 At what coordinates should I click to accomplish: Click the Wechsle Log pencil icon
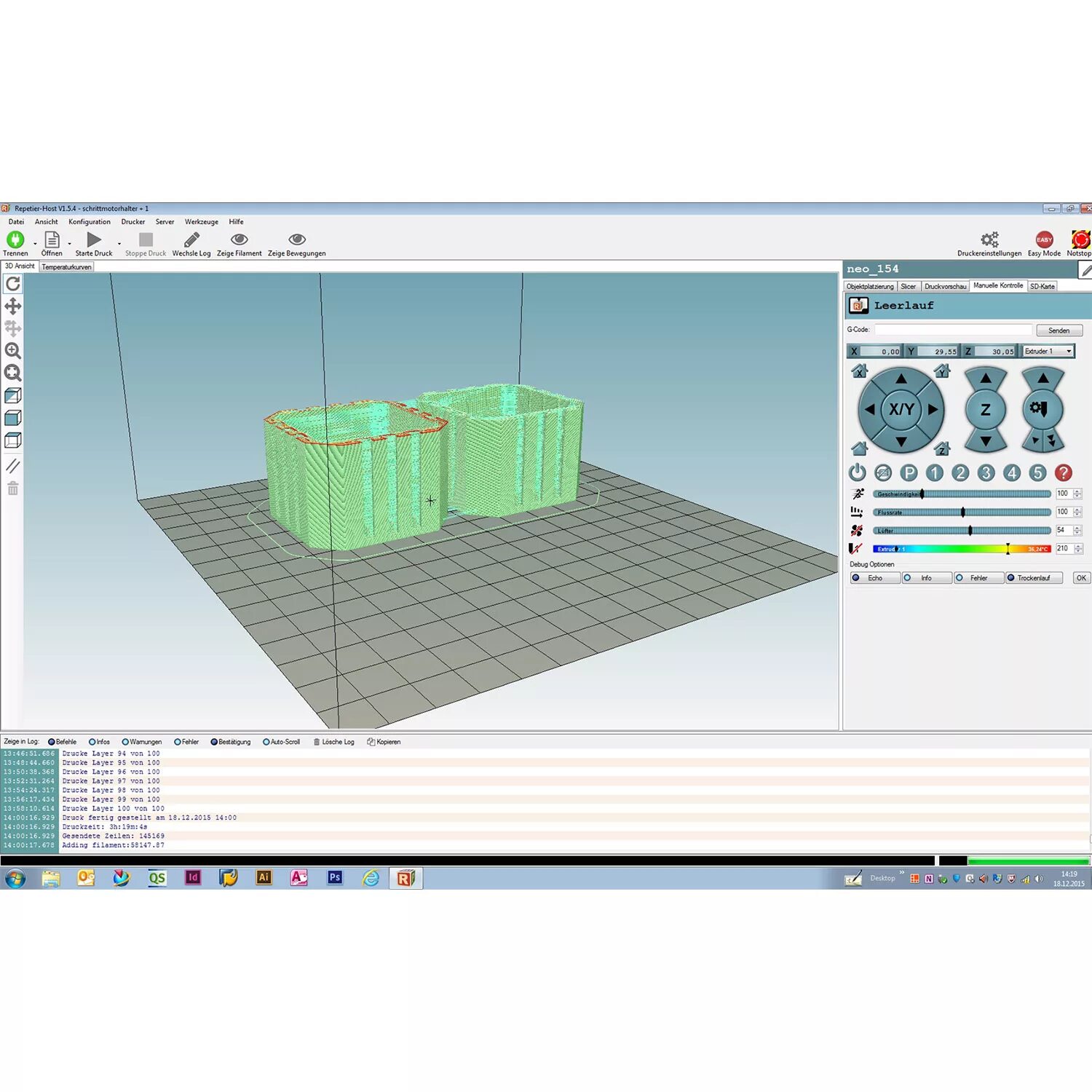click(x=191, y=240)
